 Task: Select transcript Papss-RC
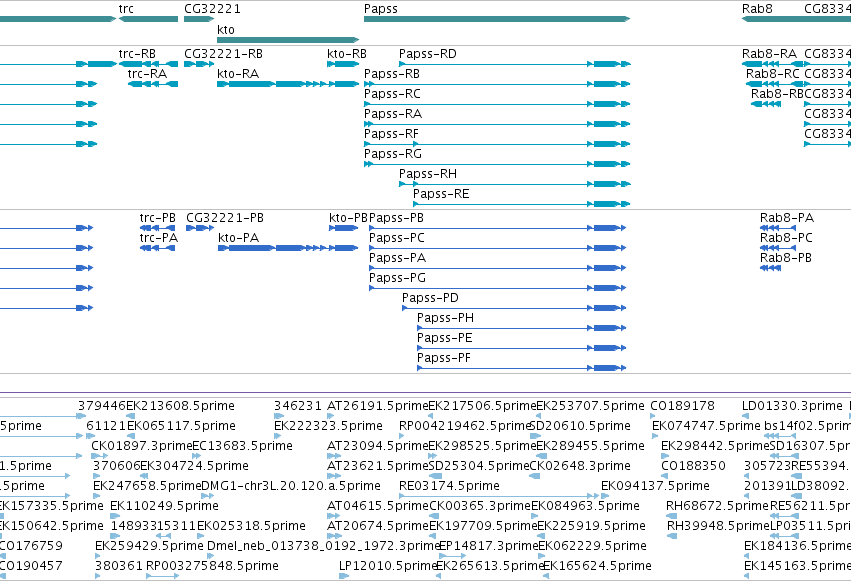(x=497, y=104)
